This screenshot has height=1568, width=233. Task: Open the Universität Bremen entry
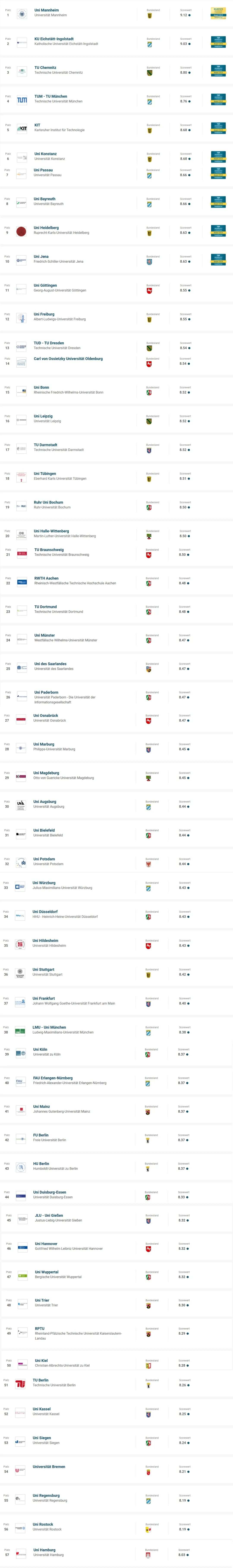tap(49, 1467)
